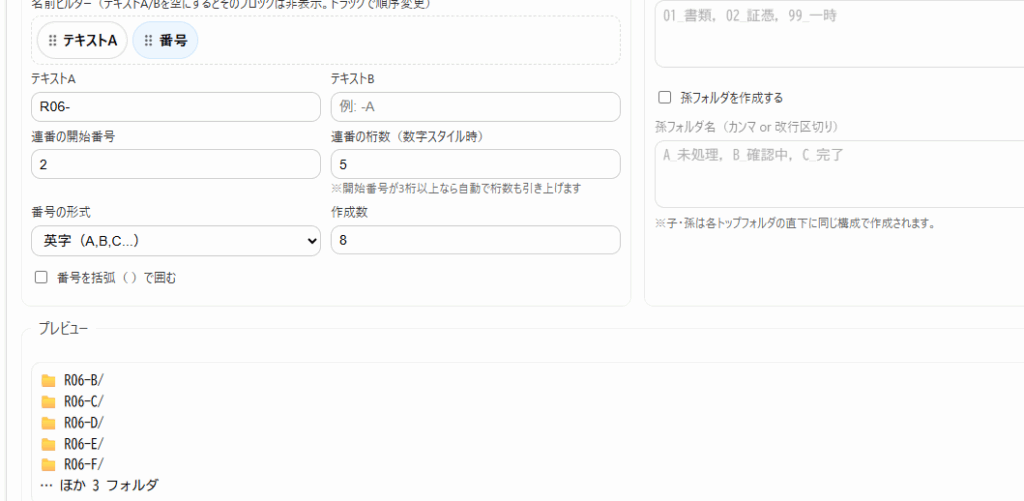The width and height of the screenshot is (1024, 501).
Task: Enable 番号を括弧()で囲む checkbox
Action: [41, 278]
